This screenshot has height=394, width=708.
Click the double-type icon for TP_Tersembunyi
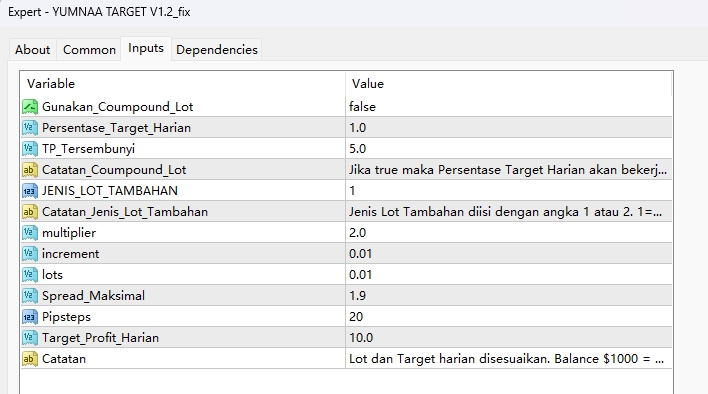pyautogui.click(x=30, y=149)
